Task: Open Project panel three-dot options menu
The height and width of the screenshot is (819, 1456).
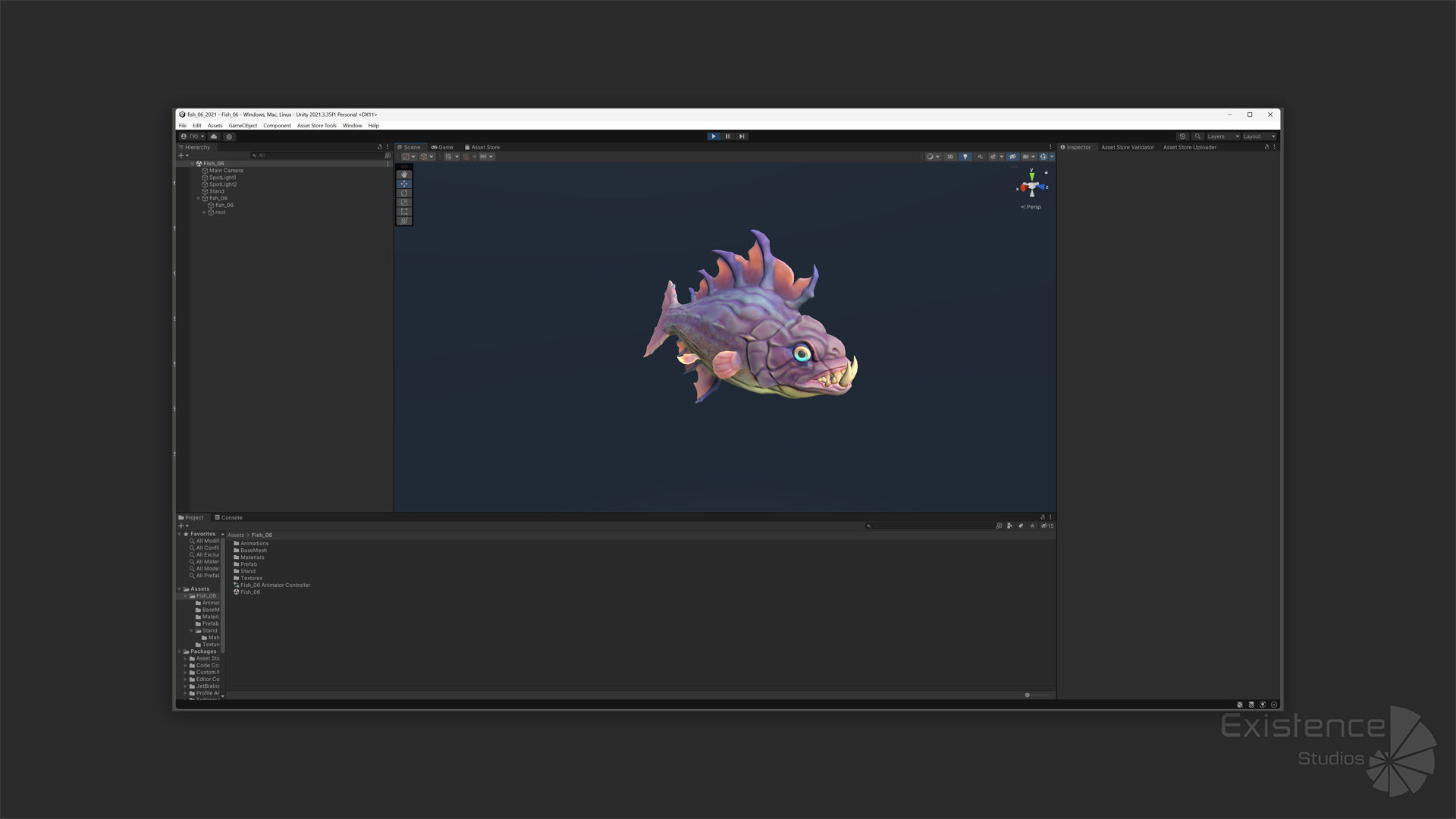Action: pyautogui.click(x=1050, y=517)
